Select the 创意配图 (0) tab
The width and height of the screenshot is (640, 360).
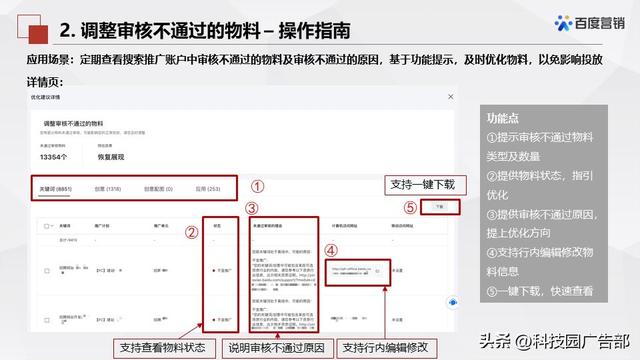(158, 189)
